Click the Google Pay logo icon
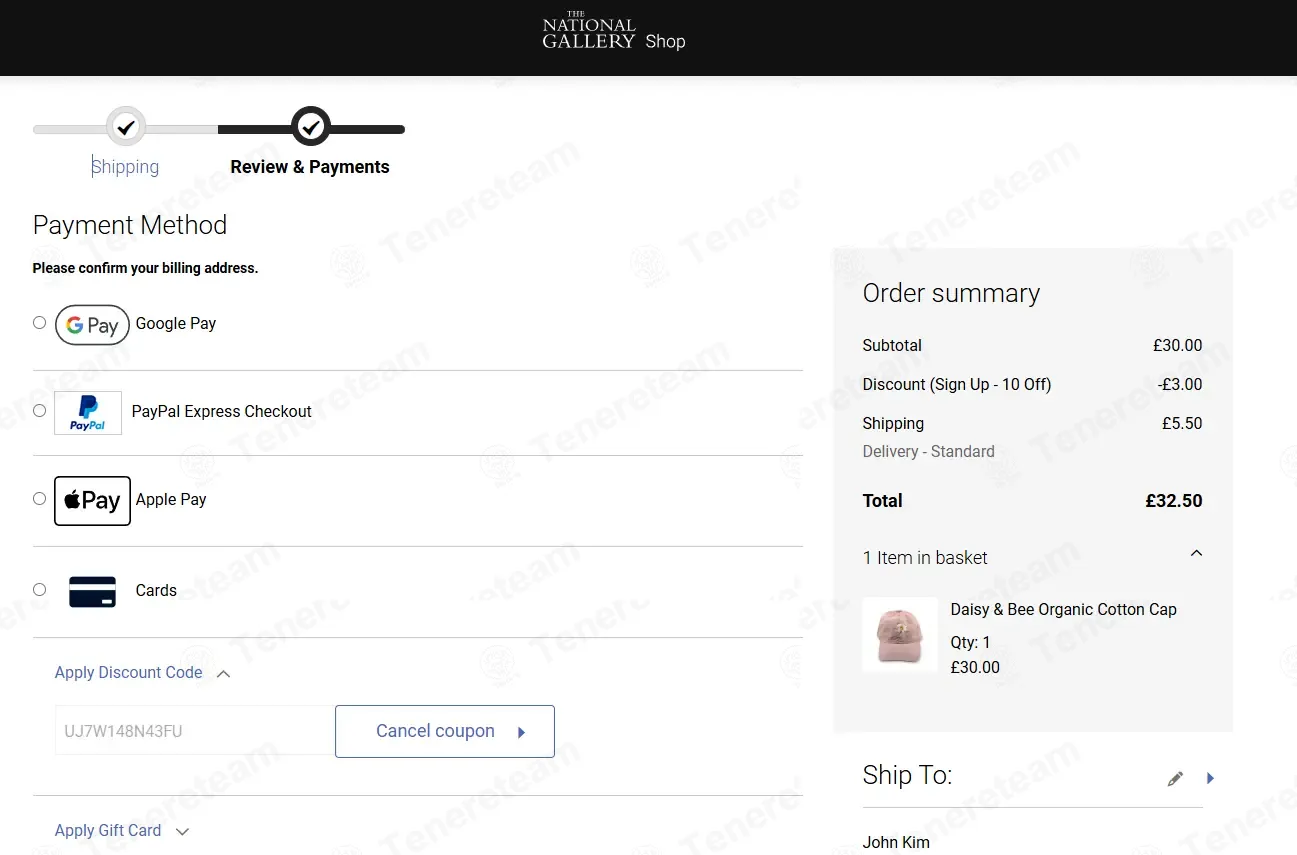The image size is (1297, 855). (92, 325)
